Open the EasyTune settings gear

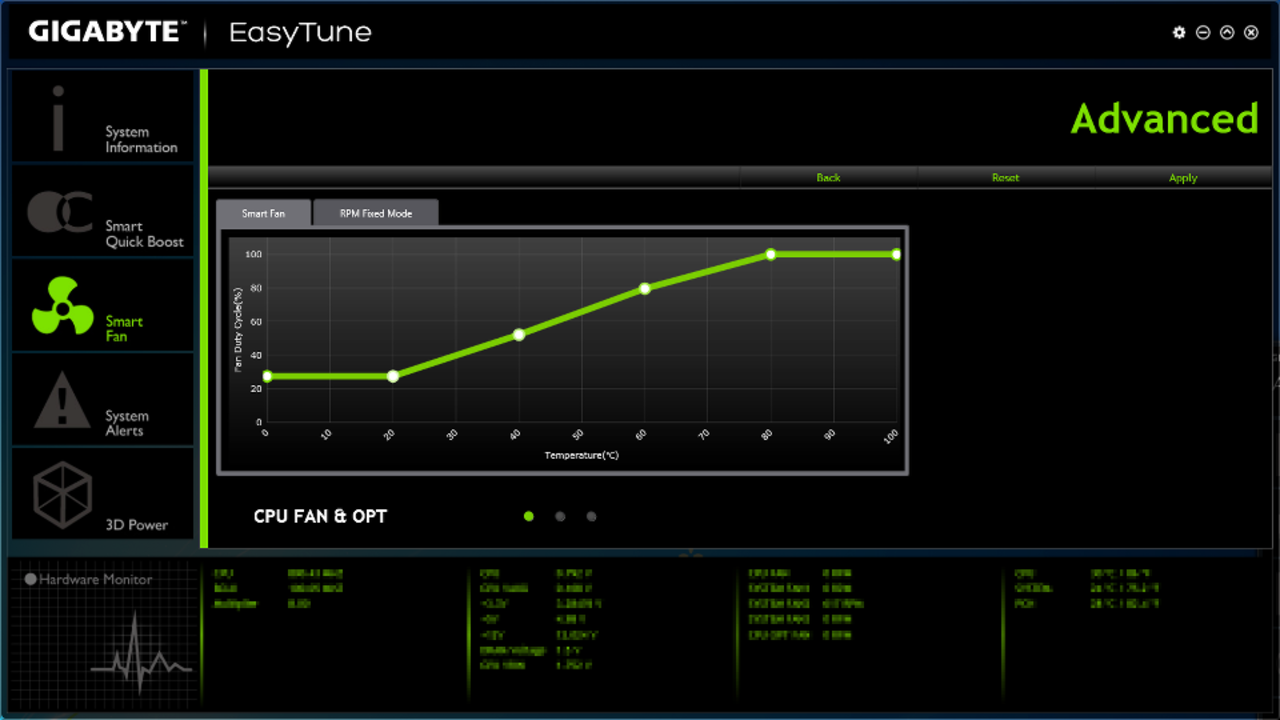pyautogui.click(x=1178, y=32)
